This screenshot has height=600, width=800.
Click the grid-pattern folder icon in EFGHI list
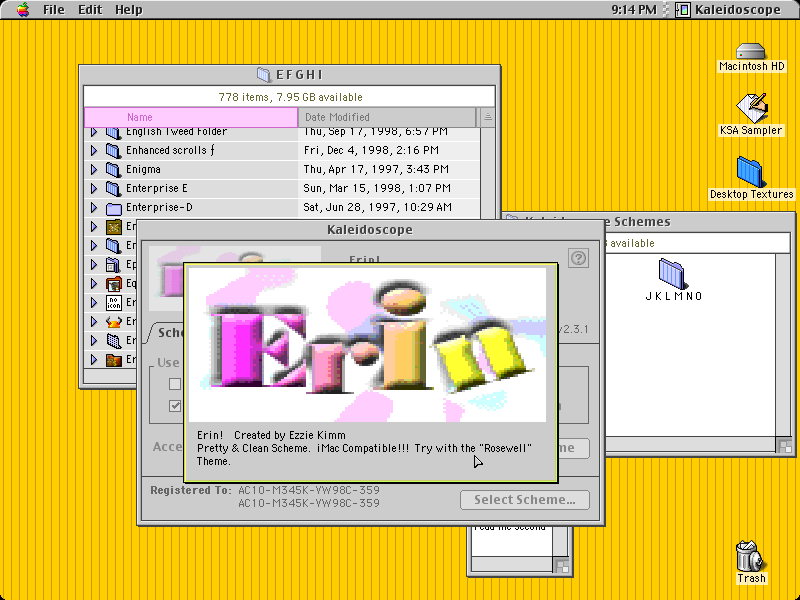pos(113,340)
